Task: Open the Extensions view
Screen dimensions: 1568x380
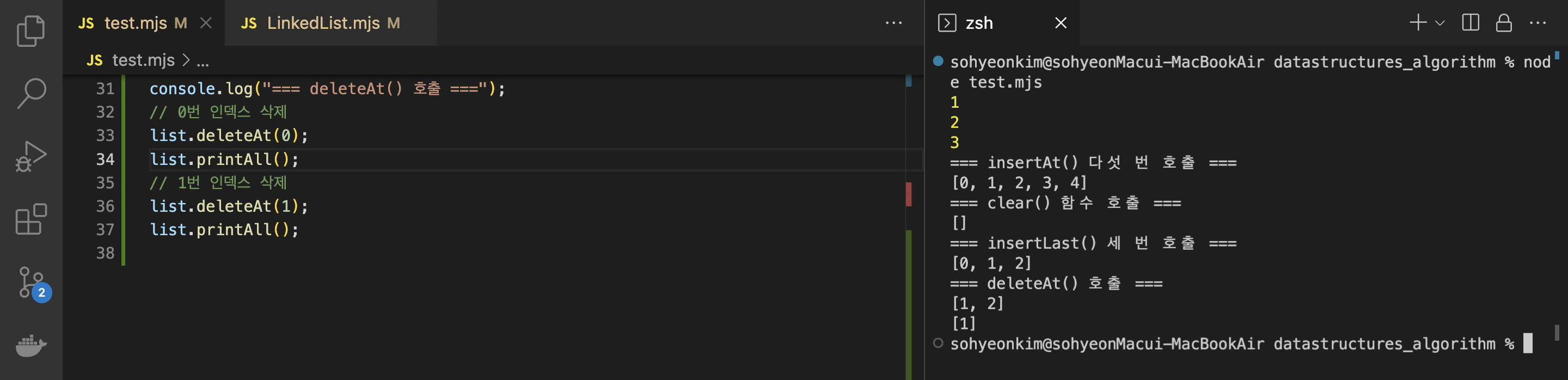Action: pyautogui.click(x=30, y=219)
